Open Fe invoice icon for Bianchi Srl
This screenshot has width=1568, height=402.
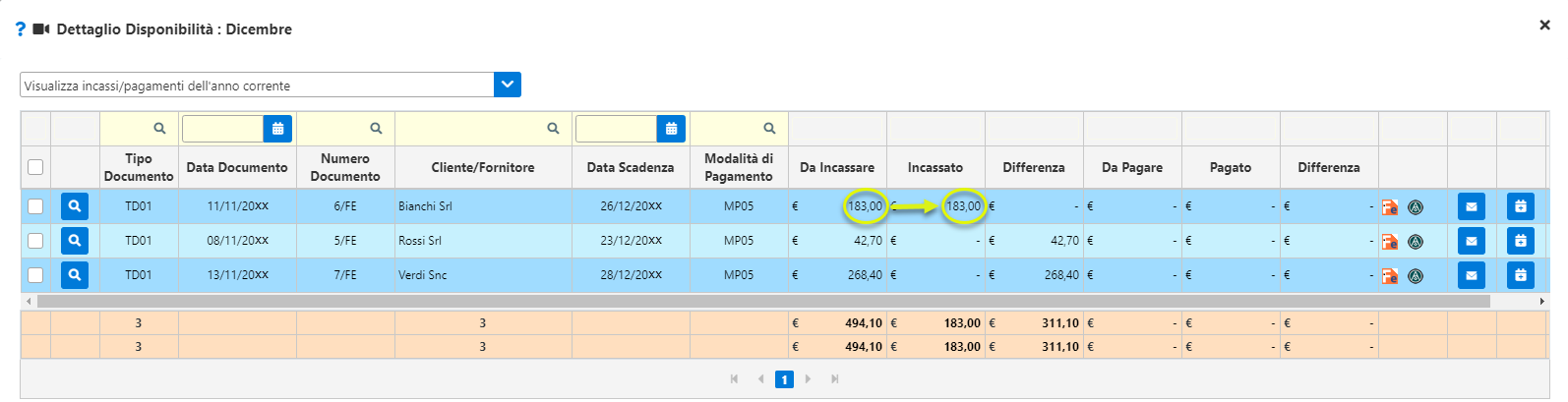1390,207
